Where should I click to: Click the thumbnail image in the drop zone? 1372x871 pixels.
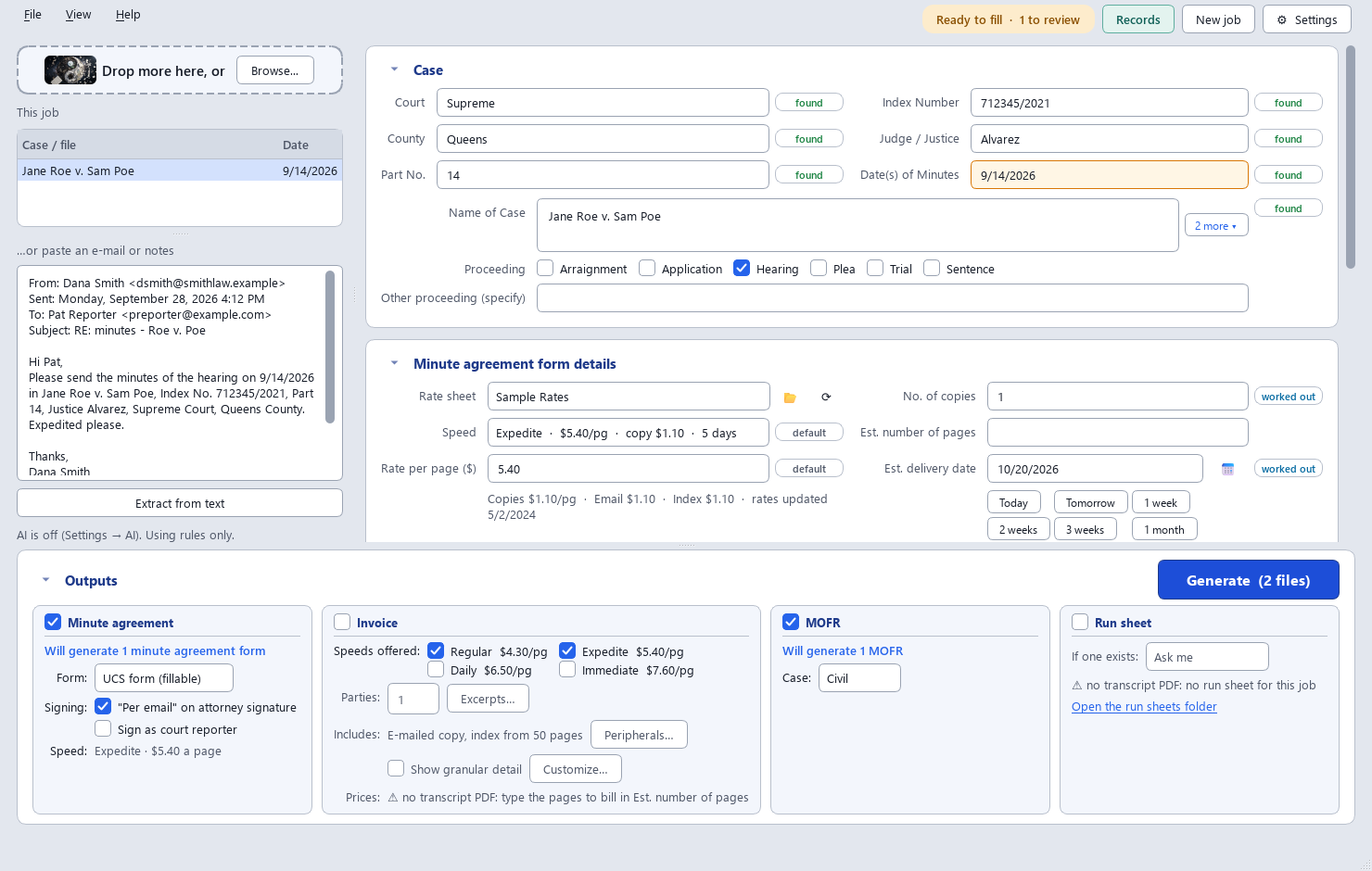(70, 70)
